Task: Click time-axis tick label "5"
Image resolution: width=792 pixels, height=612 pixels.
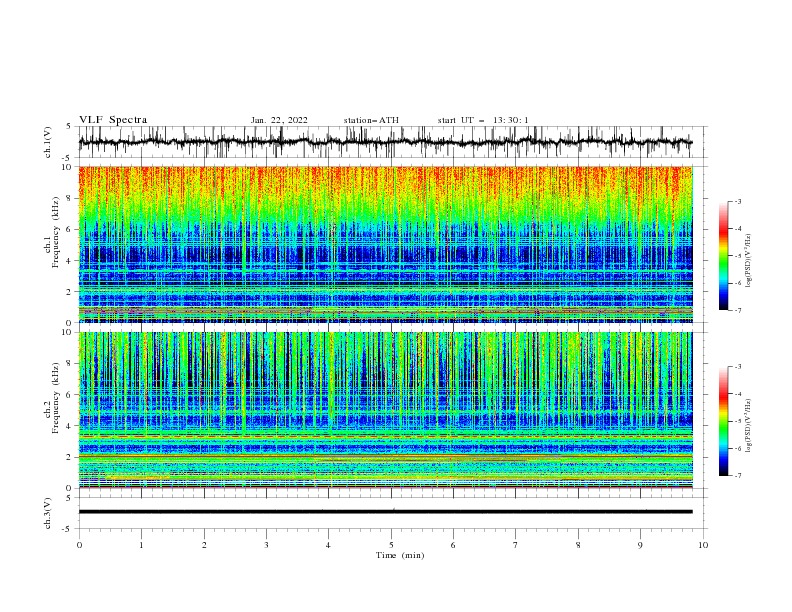Action: (391, 545)
